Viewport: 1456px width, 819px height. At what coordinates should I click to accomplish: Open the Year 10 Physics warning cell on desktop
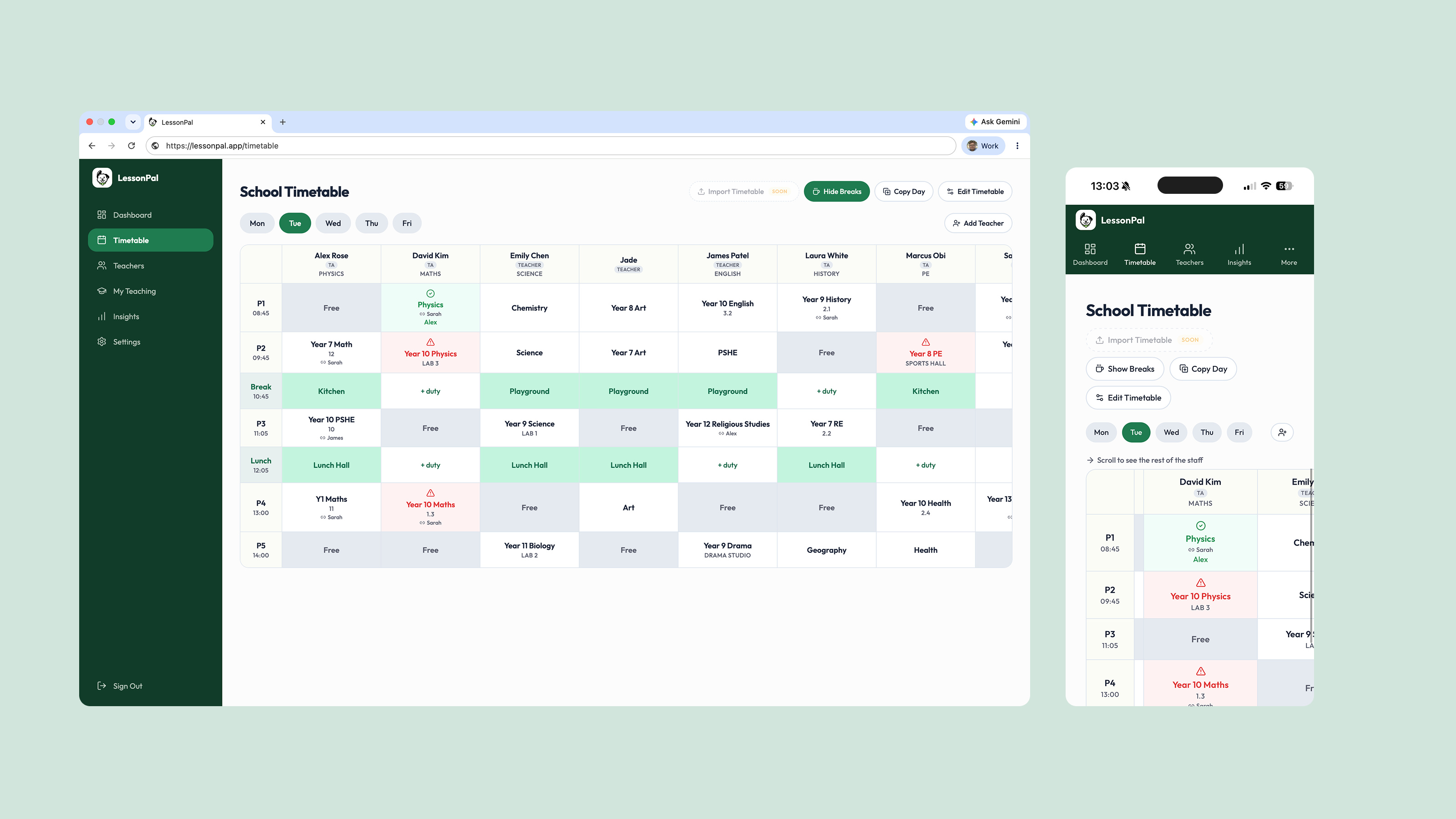[431, 352]
